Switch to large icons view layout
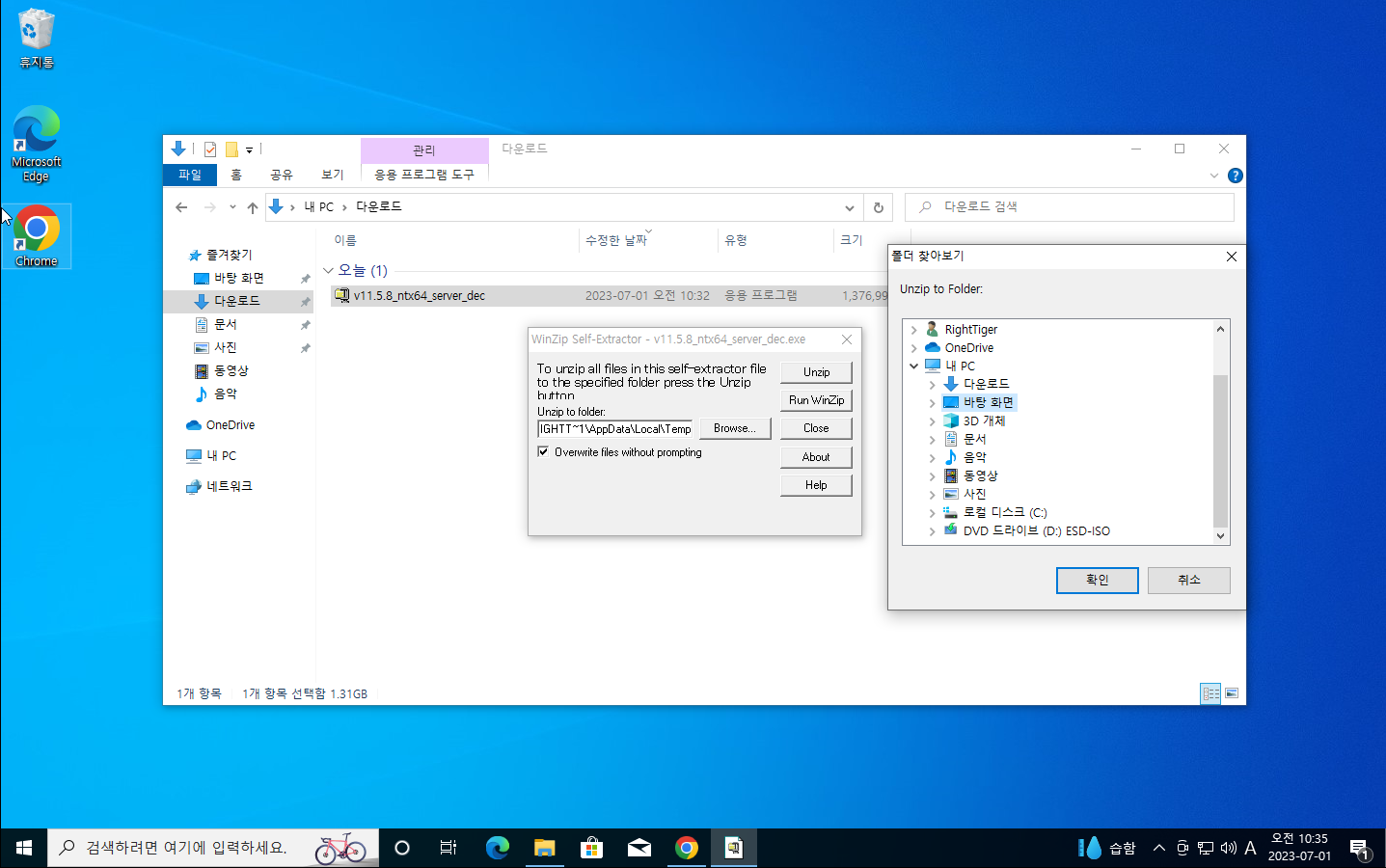 click(x=1232, y=693)
